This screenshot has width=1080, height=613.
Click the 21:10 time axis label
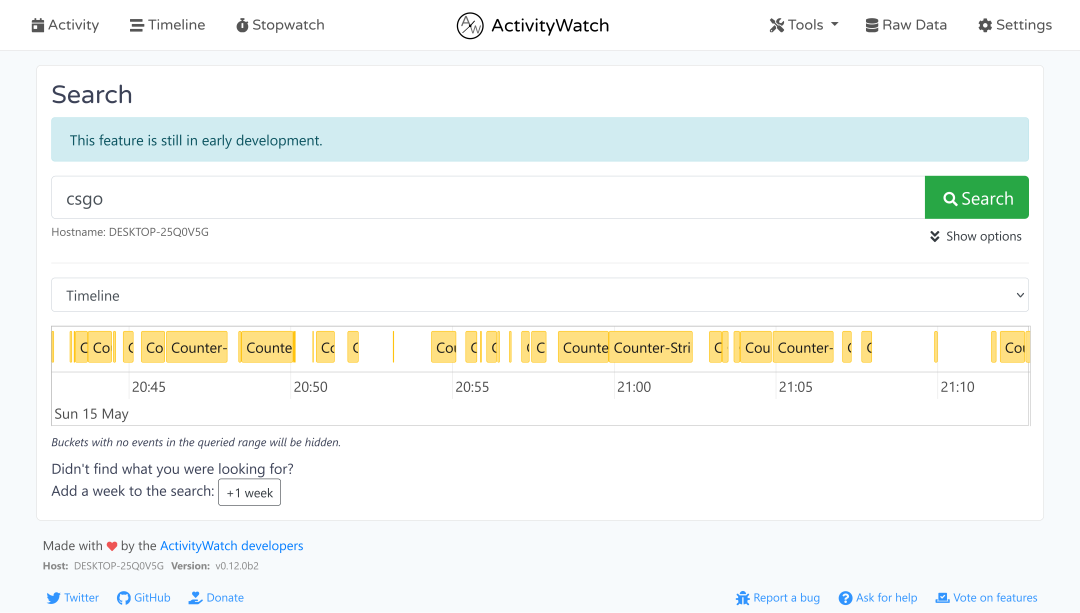(x=957, y=387)
